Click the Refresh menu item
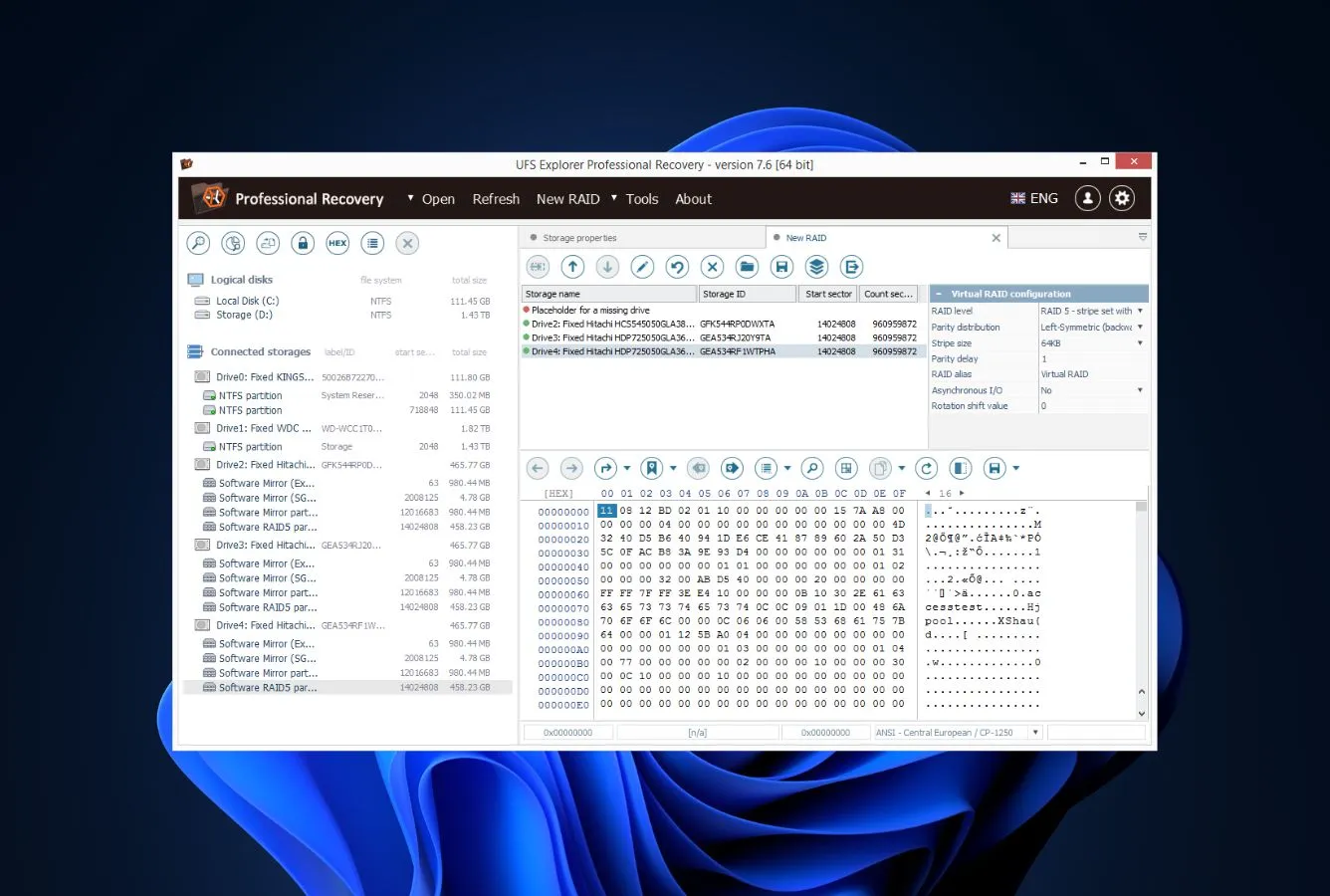Viewport: 1330px width, 896px height. pos(496,199)
